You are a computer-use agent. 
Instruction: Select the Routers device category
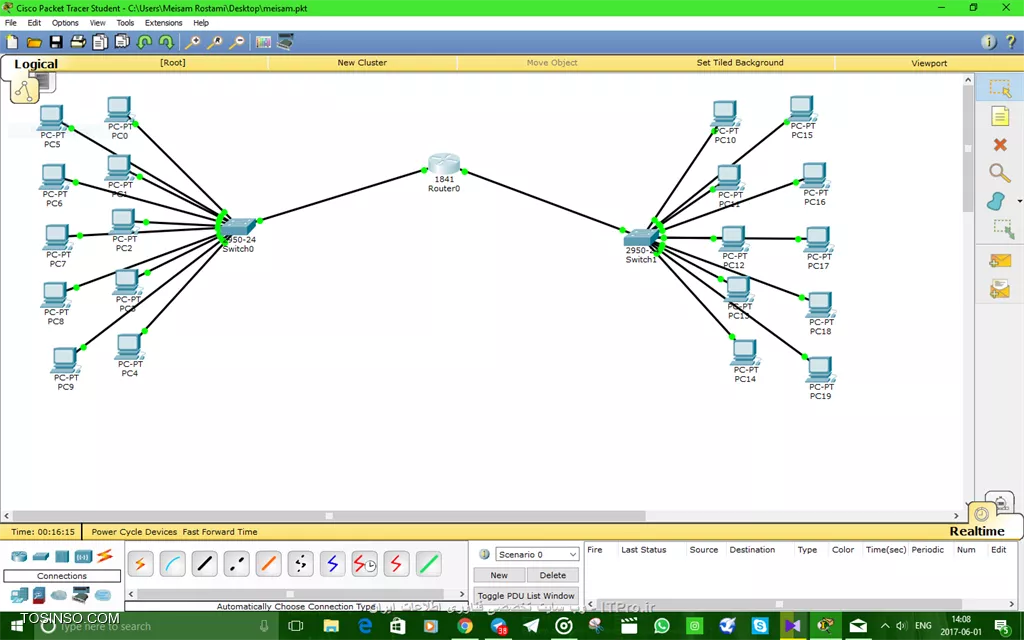click(19, 556)
